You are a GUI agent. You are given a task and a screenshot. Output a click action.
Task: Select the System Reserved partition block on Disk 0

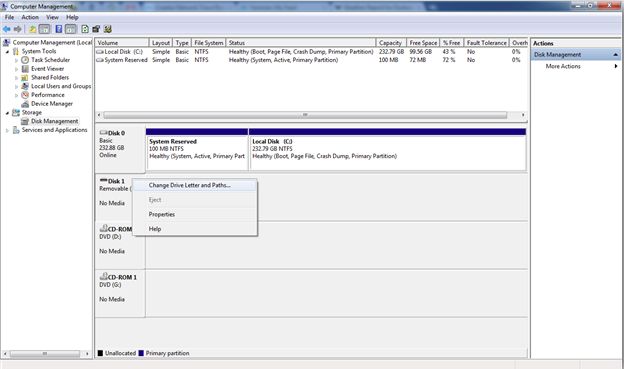[197, 150]
